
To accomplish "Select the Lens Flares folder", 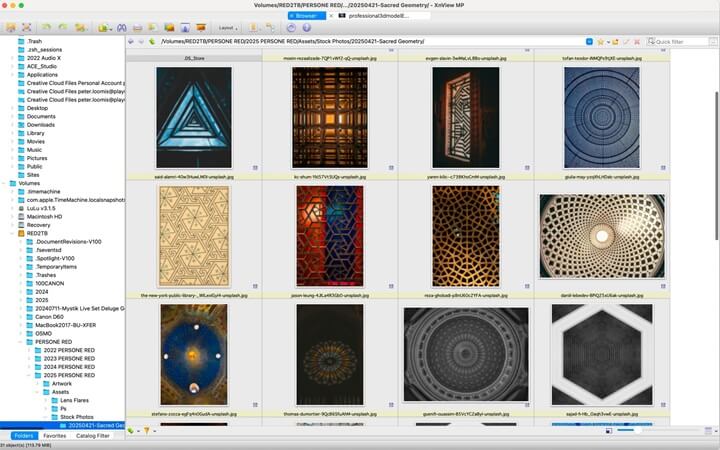I will click(x=74, y=400).
